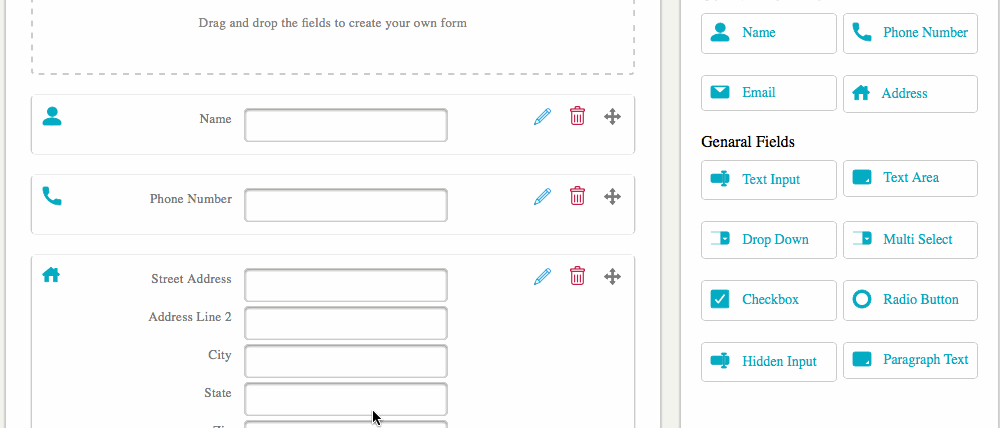Add a Drop Down field from the palette
The image size is (1000, 428).
pyautogui.click(x=768, y=240)
